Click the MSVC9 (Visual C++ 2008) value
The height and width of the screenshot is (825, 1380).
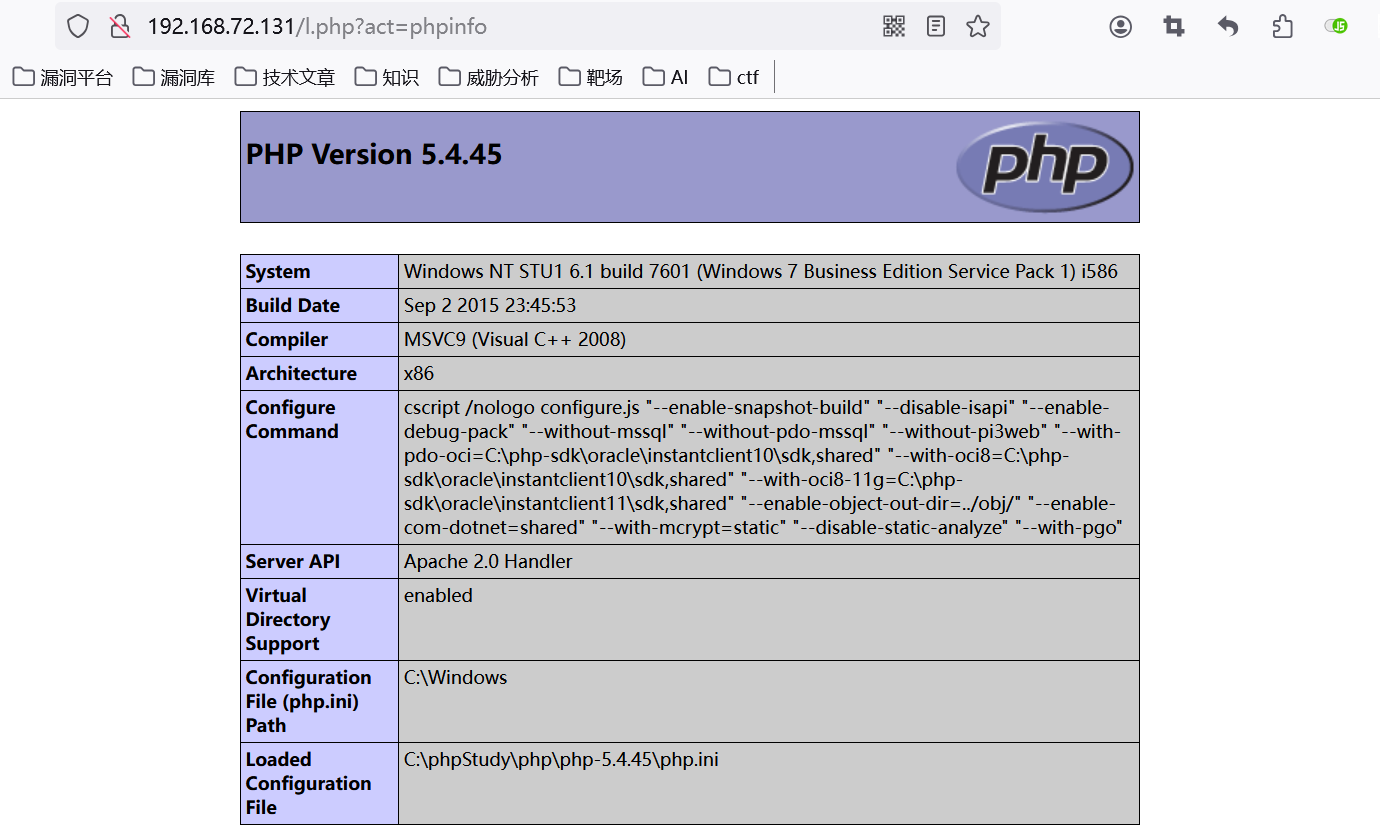point(515,340)
